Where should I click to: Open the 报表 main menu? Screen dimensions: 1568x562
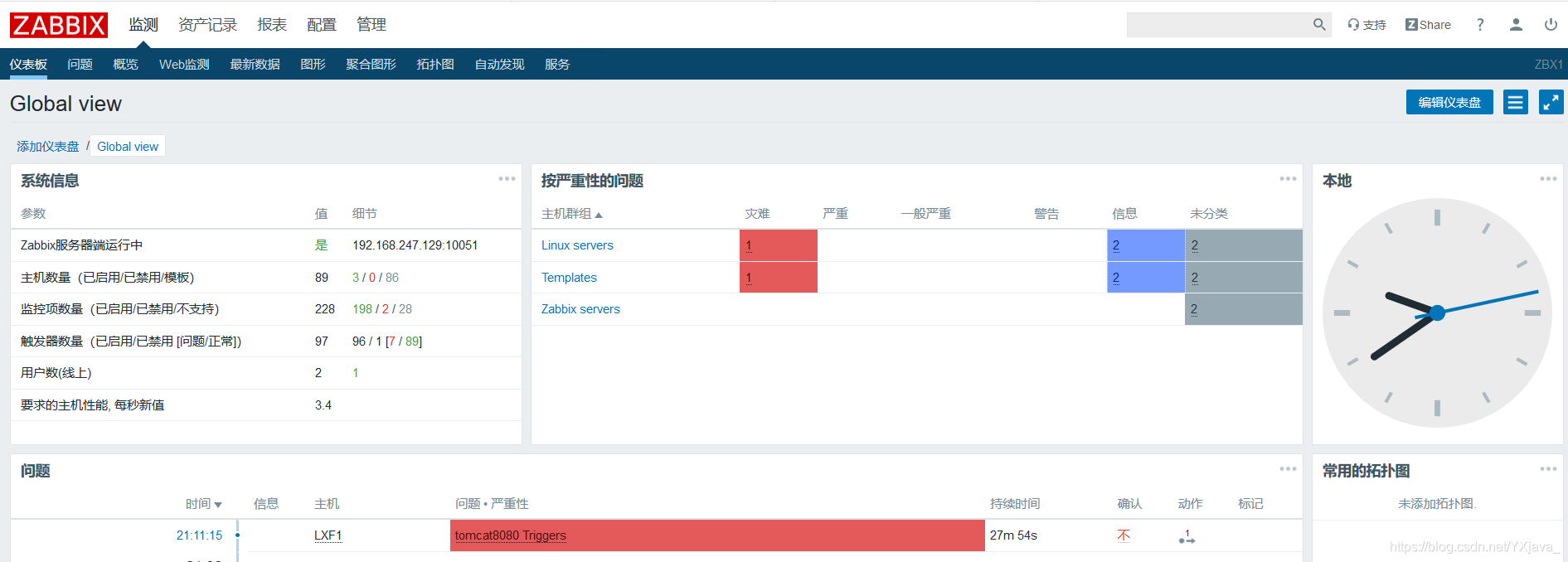tap(272, 25)
